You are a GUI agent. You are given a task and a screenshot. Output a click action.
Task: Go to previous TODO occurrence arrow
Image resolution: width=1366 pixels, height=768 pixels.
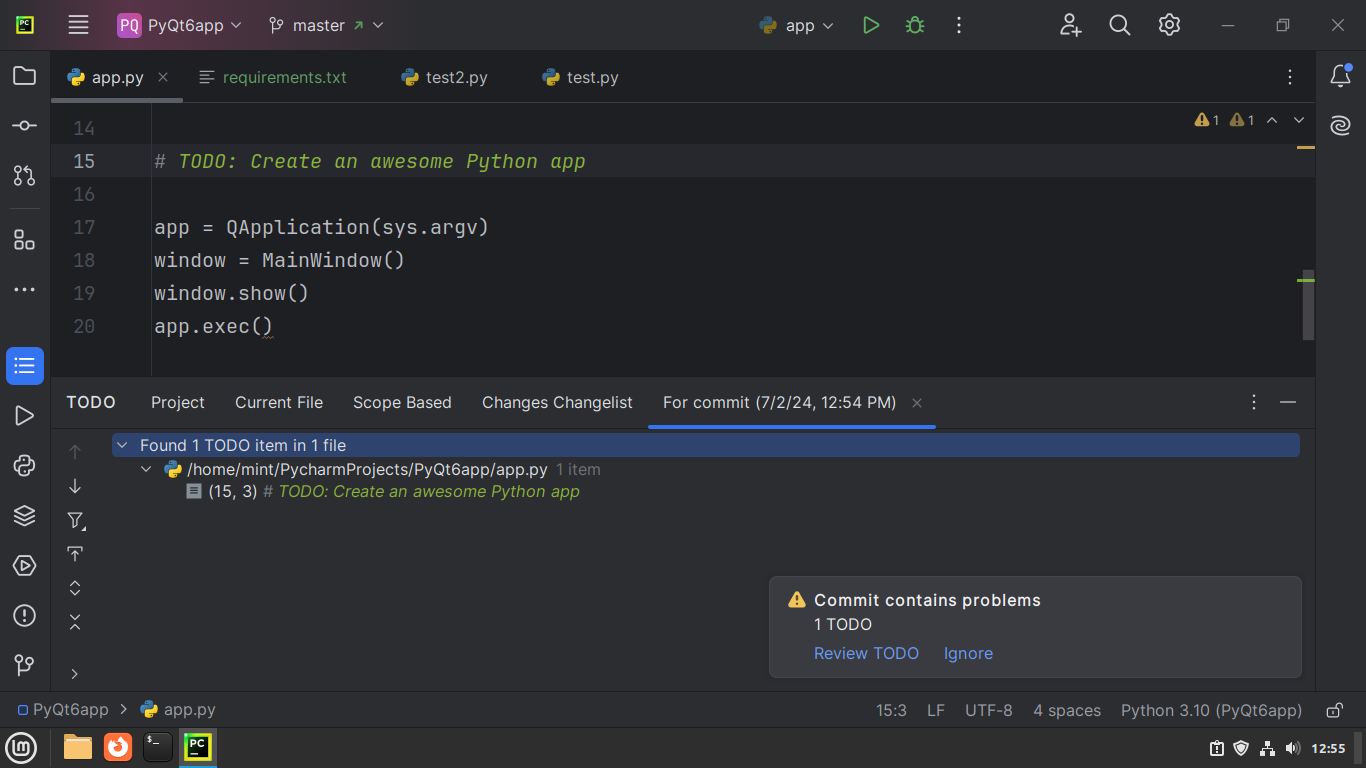[x=75, y=452]
